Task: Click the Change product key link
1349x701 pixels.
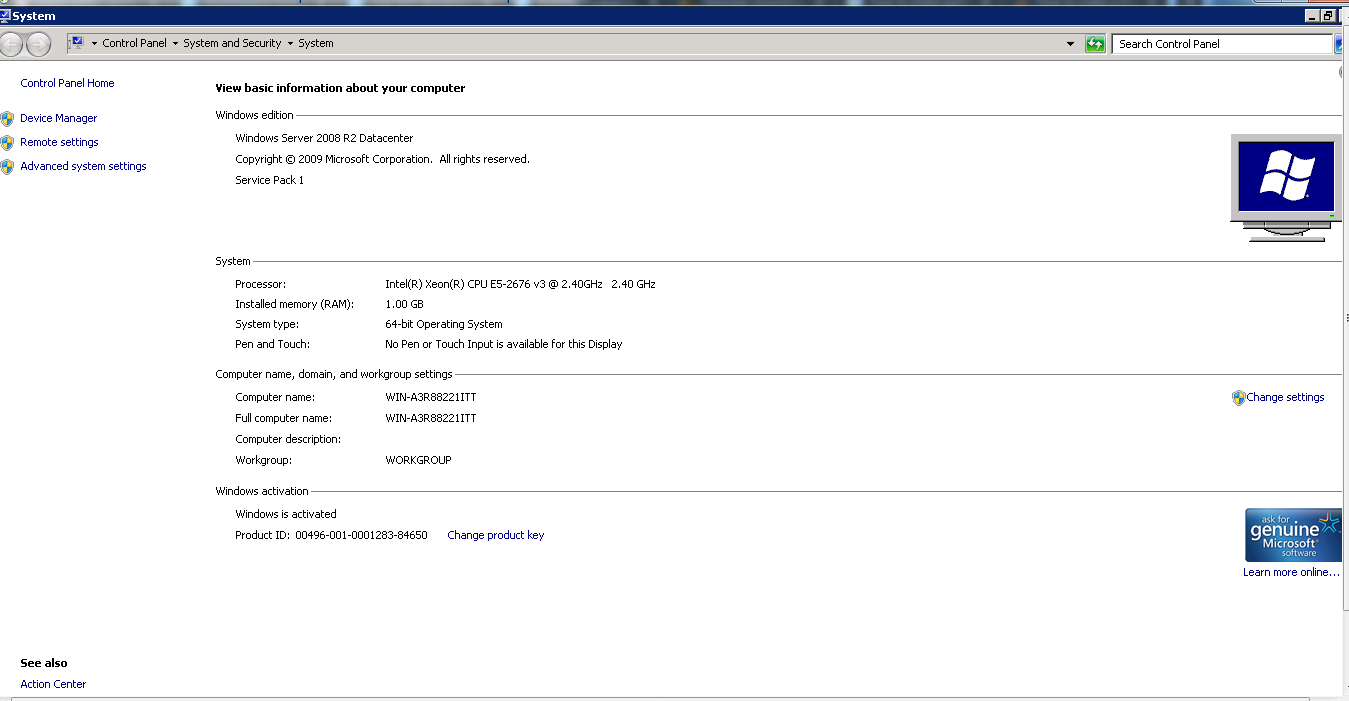Action: [x=495, y=535]
